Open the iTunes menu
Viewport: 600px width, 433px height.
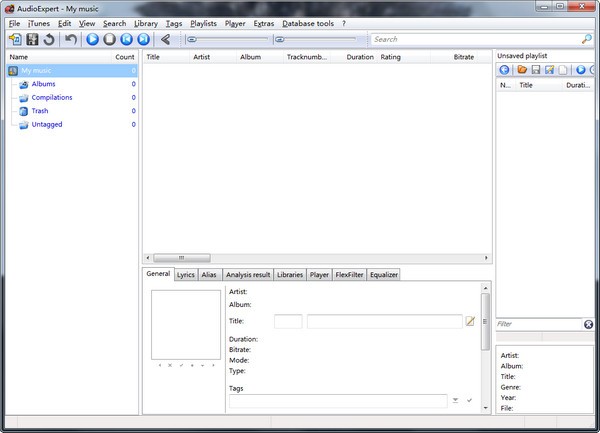(x=39, y=23)
